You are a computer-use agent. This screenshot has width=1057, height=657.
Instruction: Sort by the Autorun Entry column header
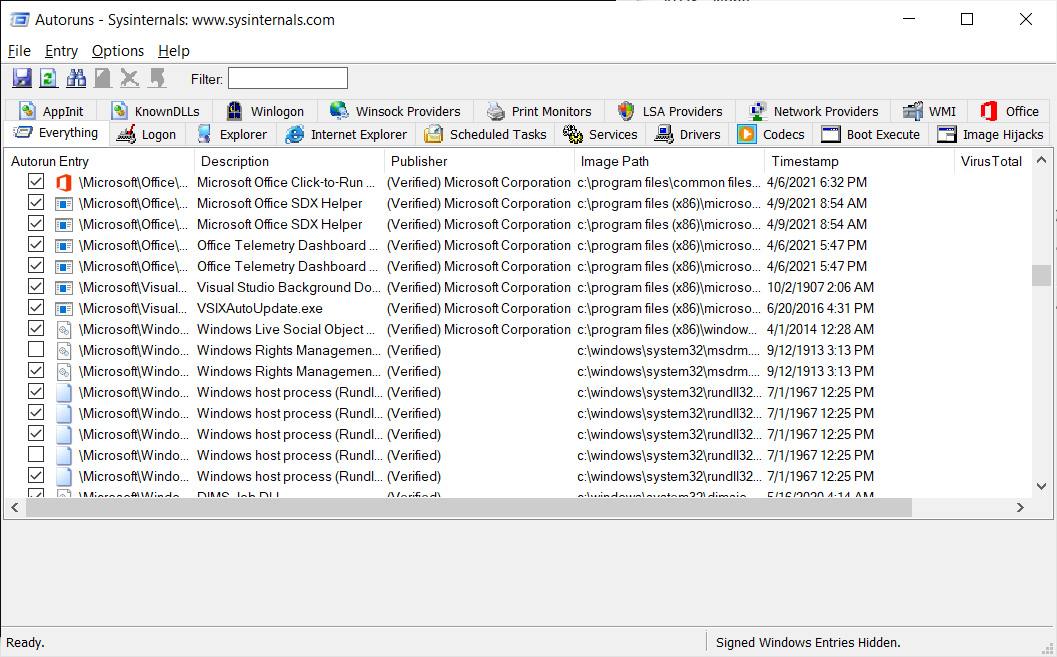pos(100,161)
